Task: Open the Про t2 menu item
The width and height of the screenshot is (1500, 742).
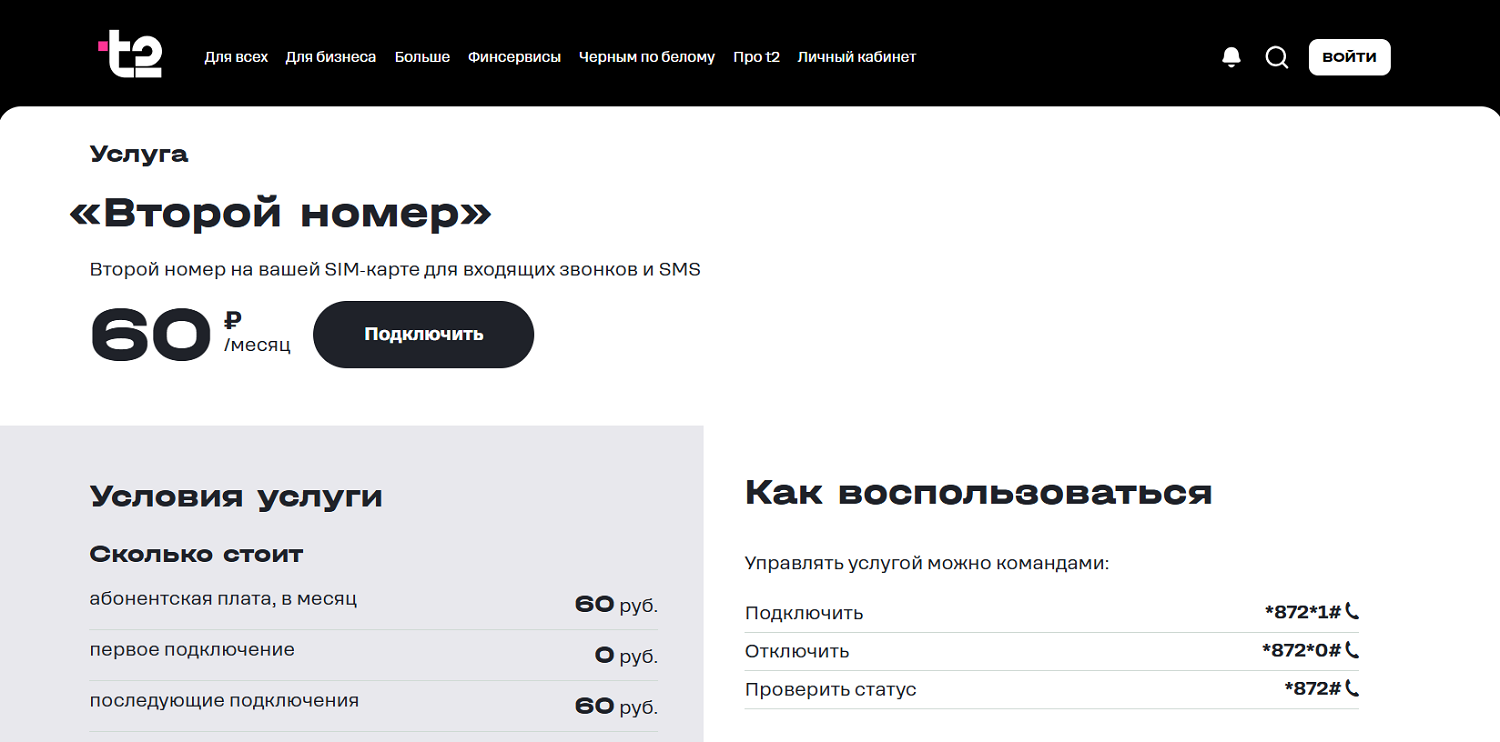Action: 756,57
